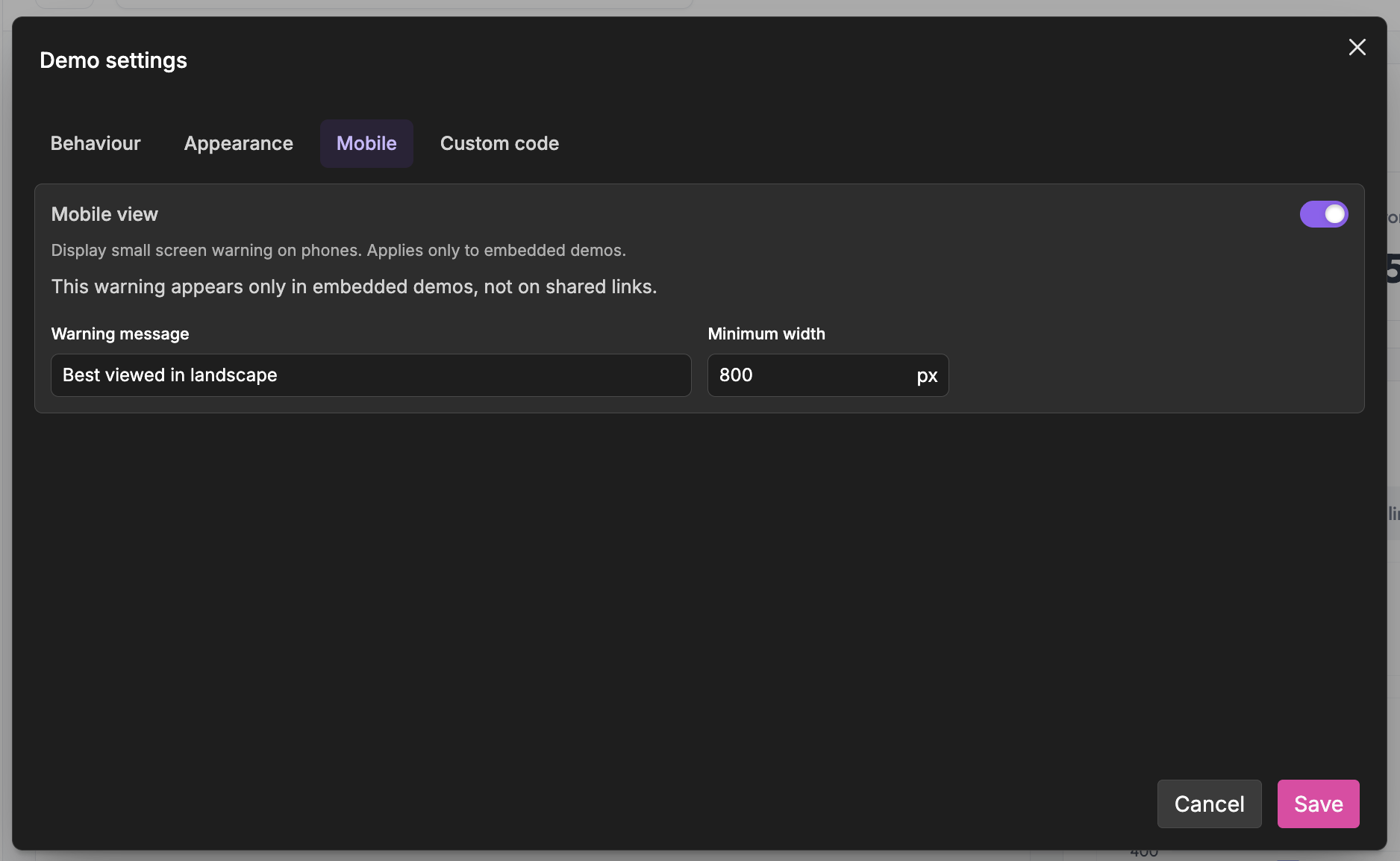
Task: Switch to the Behaviour tab
Action: 96,143
